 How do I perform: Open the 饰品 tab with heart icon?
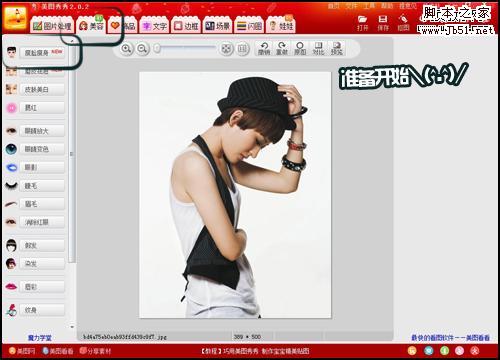[123, 26]
